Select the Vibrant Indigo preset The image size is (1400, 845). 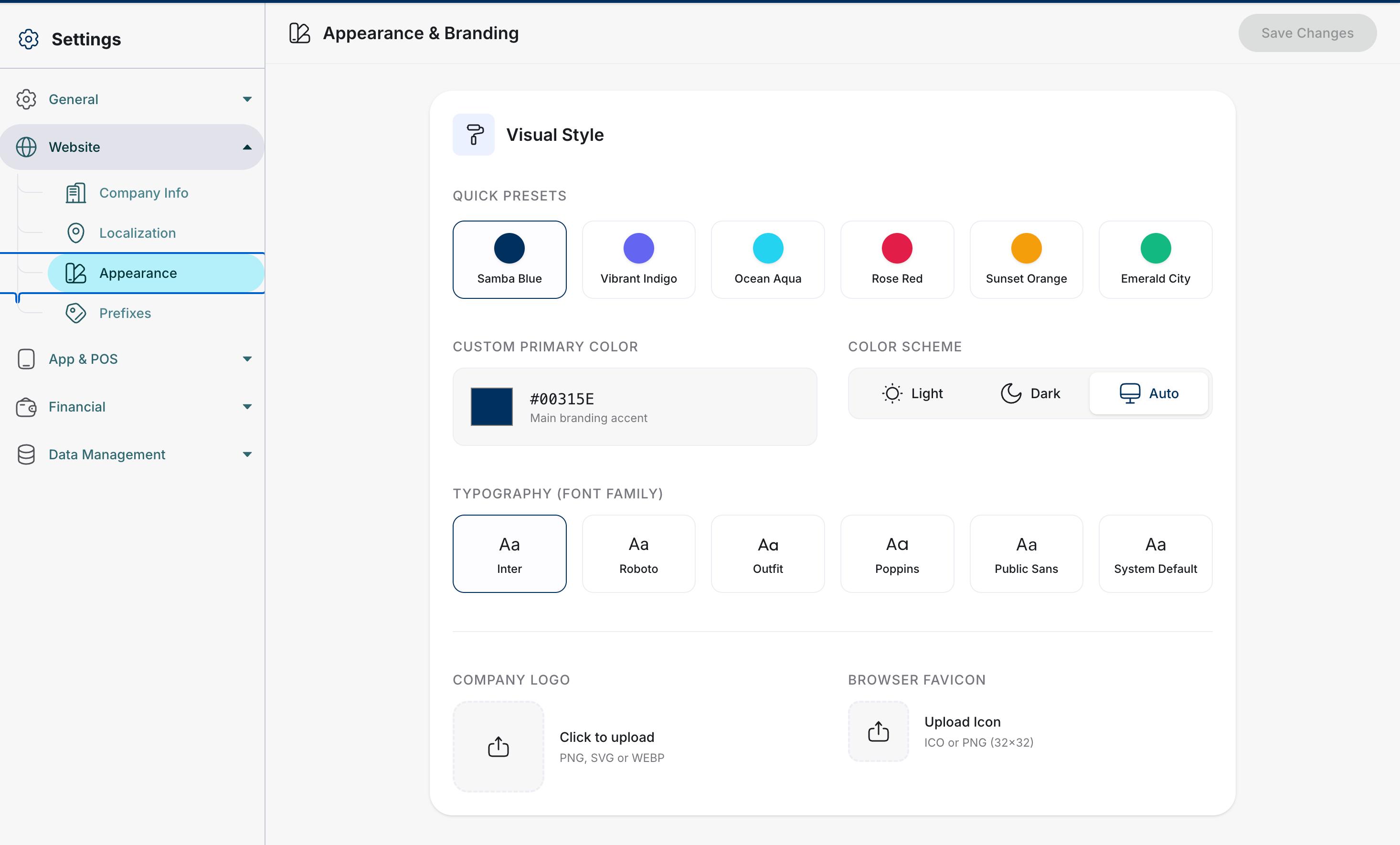pyautogui.click(x=638, y=260)
